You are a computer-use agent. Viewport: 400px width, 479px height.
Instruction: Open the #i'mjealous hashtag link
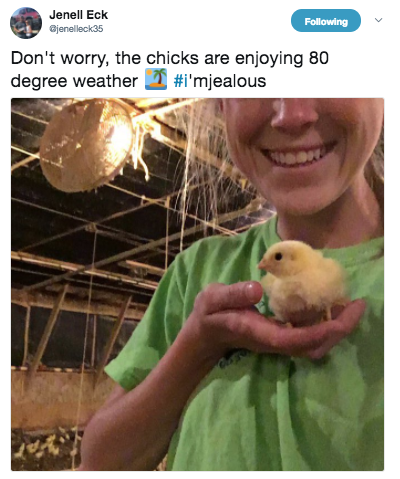pyautogui.click(x=220, y=81)
